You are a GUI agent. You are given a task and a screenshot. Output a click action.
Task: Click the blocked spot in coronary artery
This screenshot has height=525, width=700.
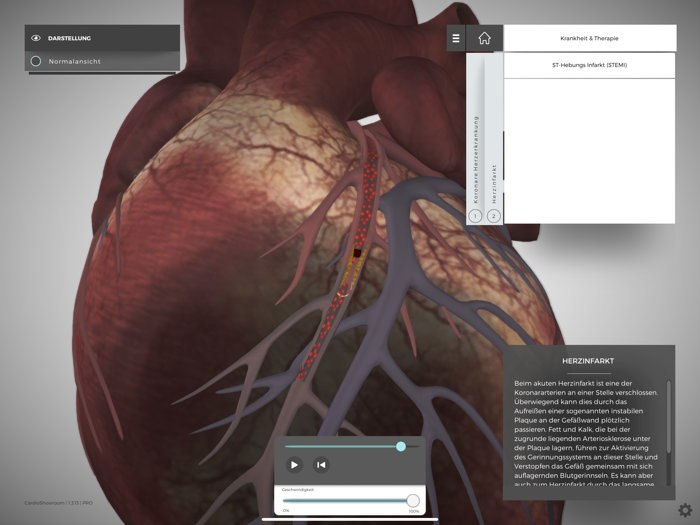(357, 253)
